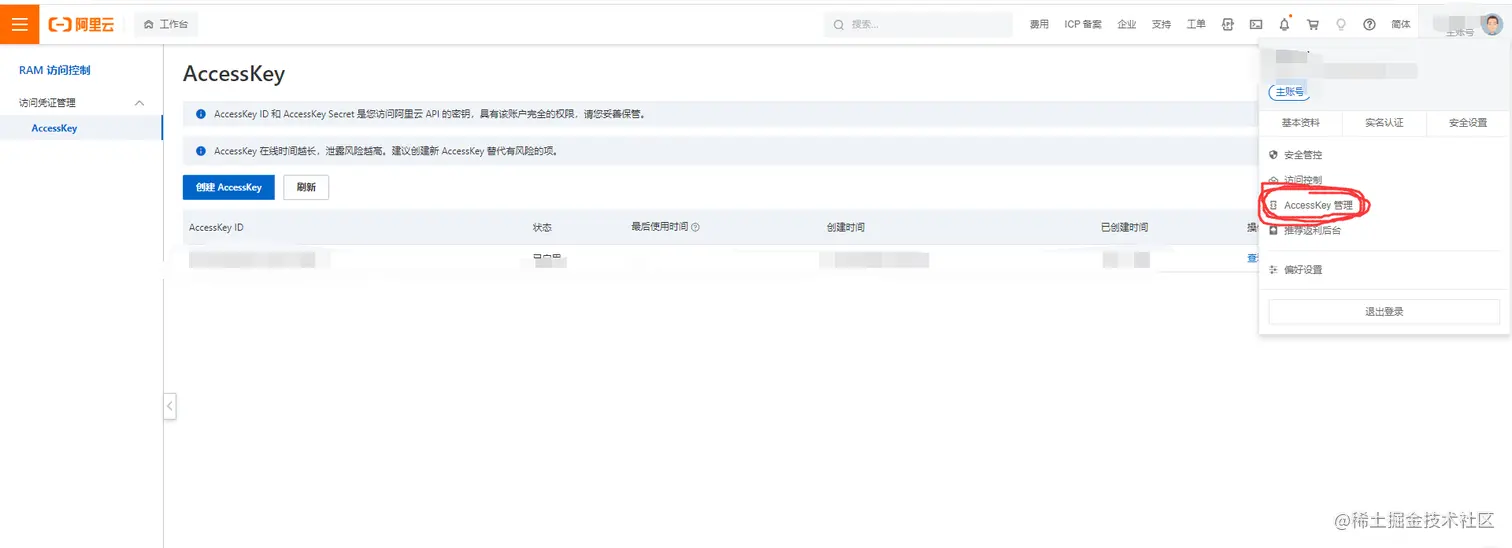The height and width of the screenshot is (548, 1512).
Task: Click the user avatar picture
Action: (1492, 24)
